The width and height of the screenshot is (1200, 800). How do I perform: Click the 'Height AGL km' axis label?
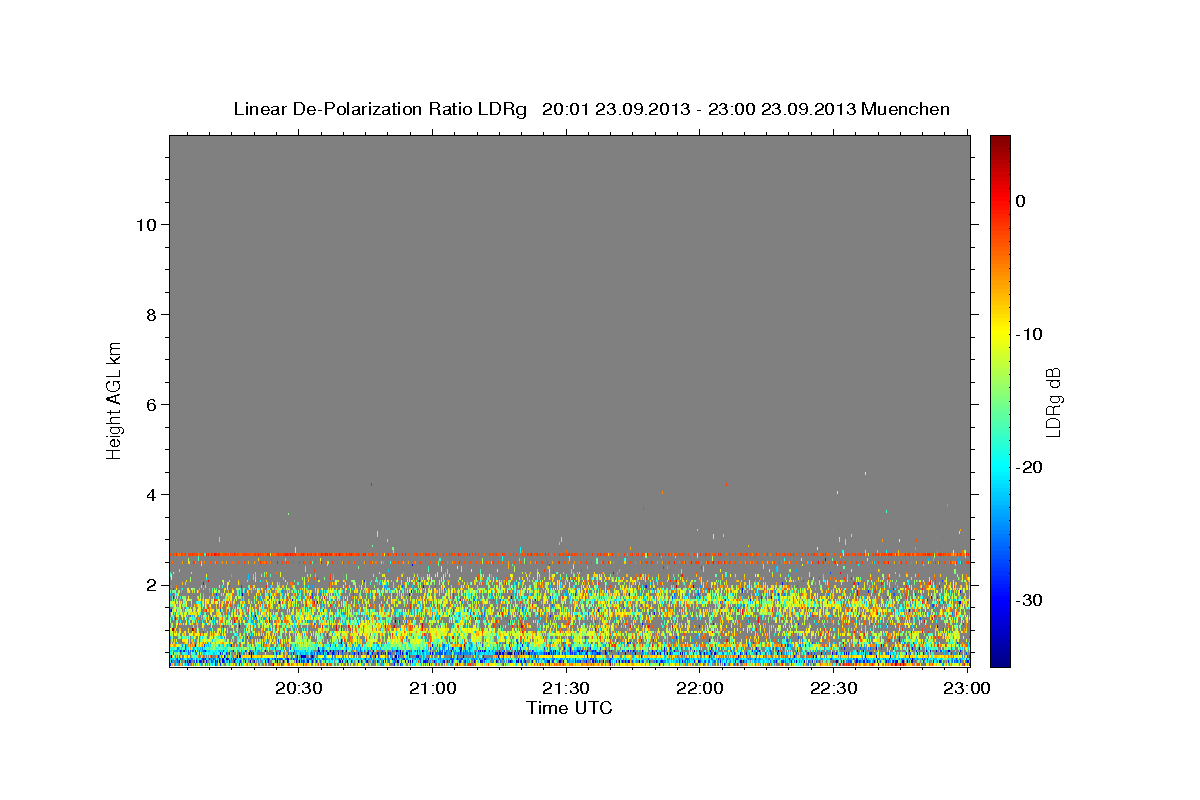click(x=114, y=399)
